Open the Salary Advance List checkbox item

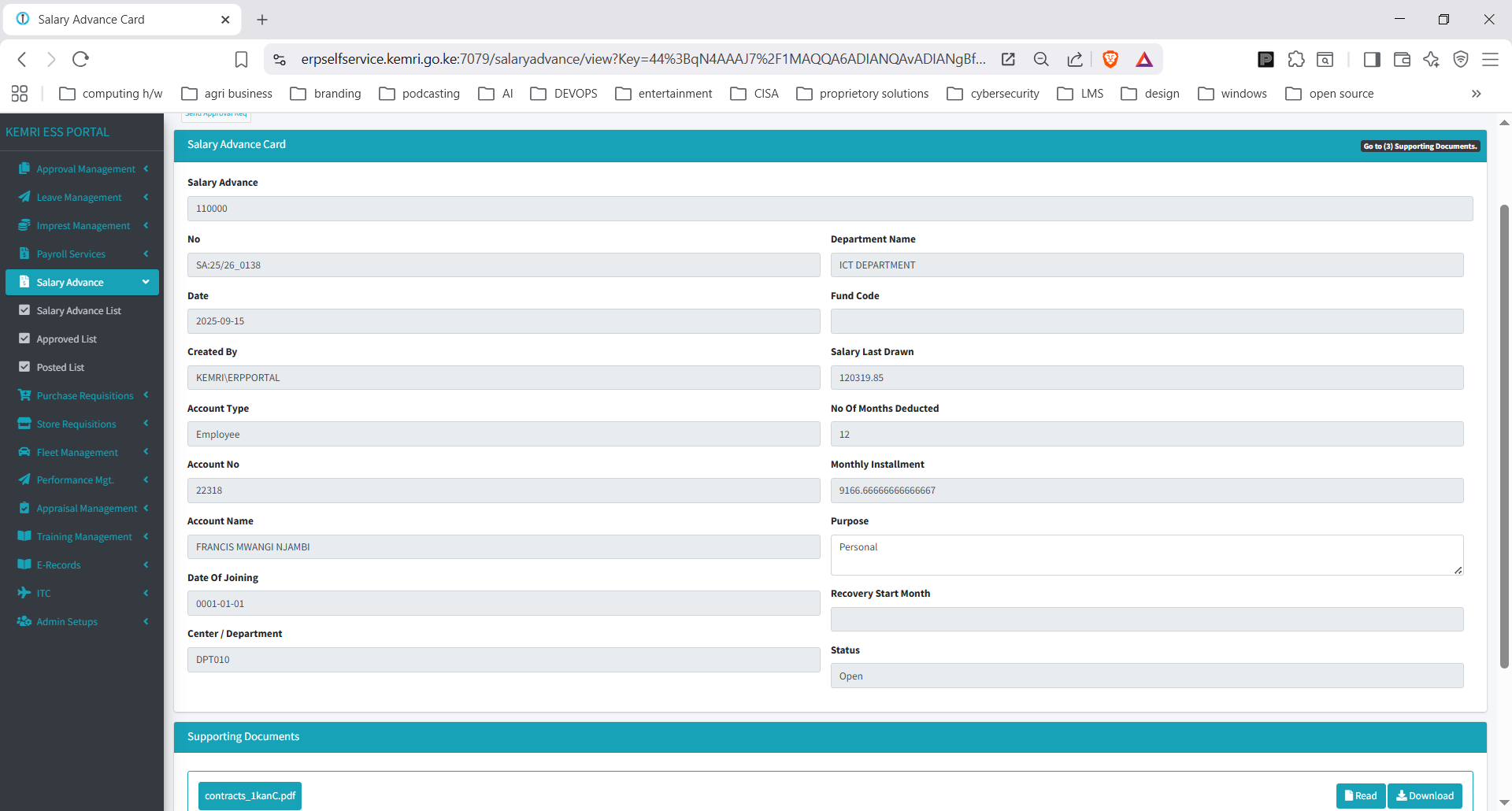click(x=79, y=311)
